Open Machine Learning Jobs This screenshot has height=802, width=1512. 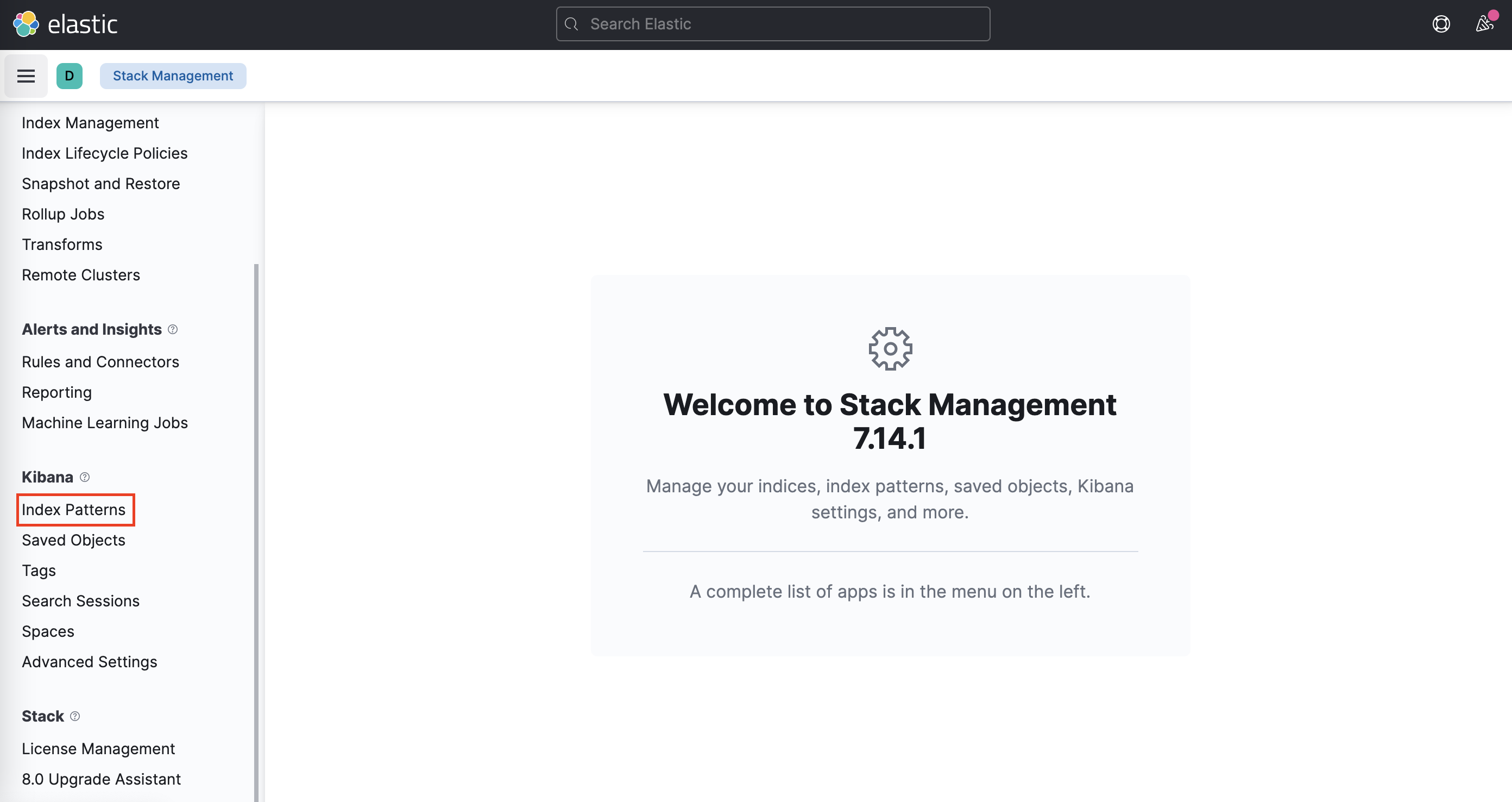pyautogui.click(x=104, y=423)
